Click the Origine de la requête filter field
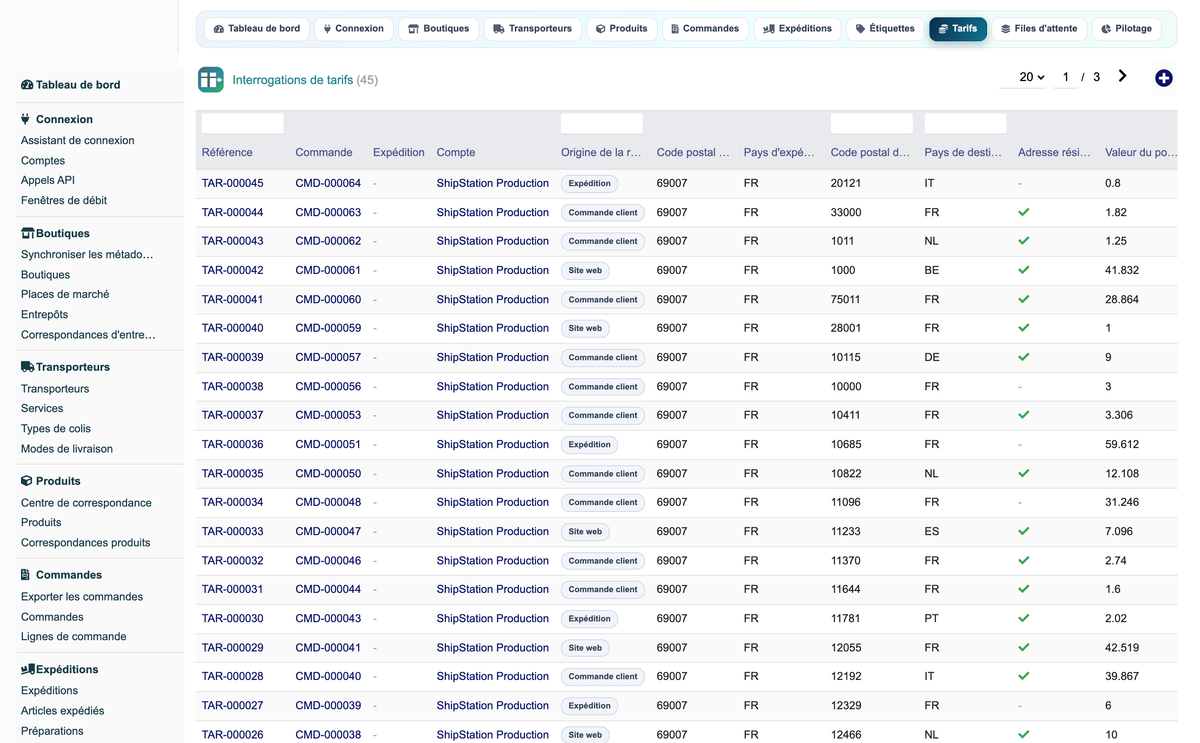 pyautogui.click(x=602, y=123)
